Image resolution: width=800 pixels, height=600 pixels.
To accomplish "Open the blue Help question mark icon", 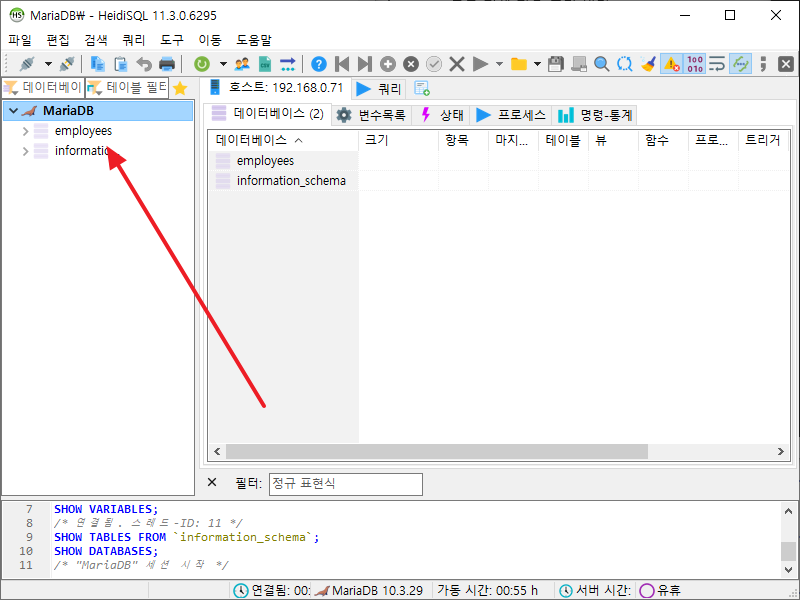I will pyautogui.click(x=319, y=64).
